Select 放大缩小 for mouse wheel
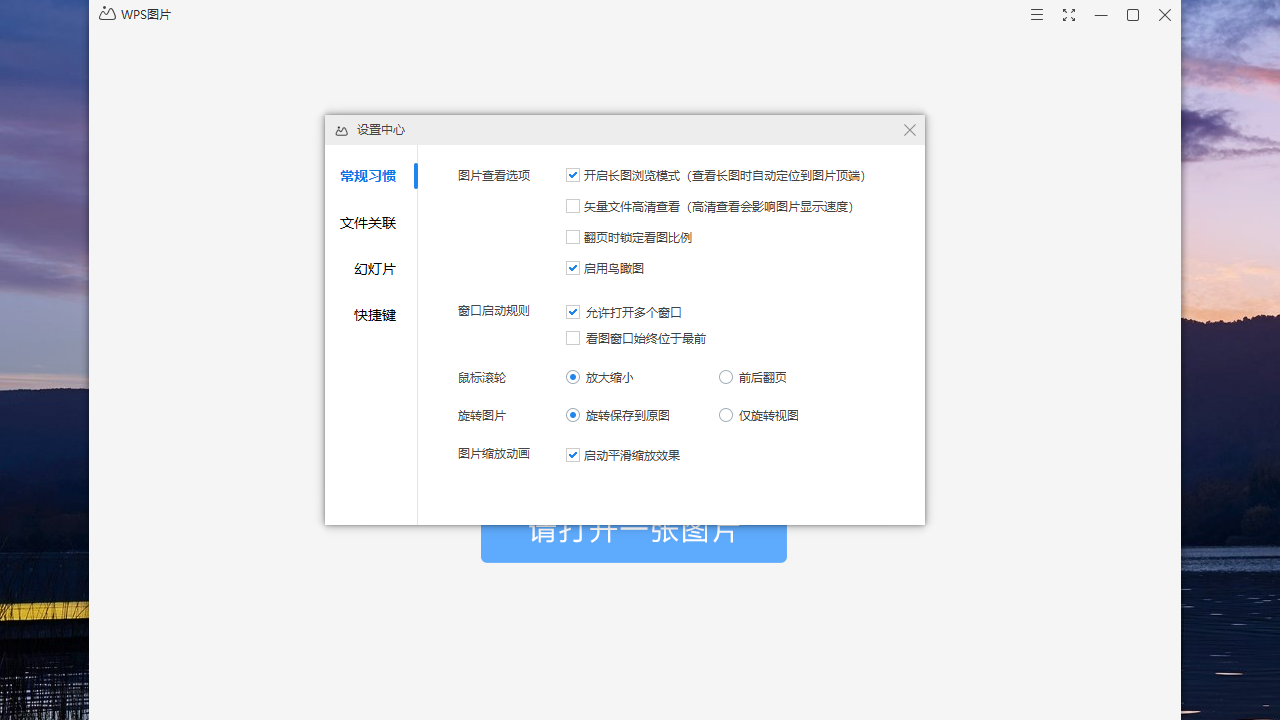The height and width of the screenshot is (720, 1280). click(573, 377)
